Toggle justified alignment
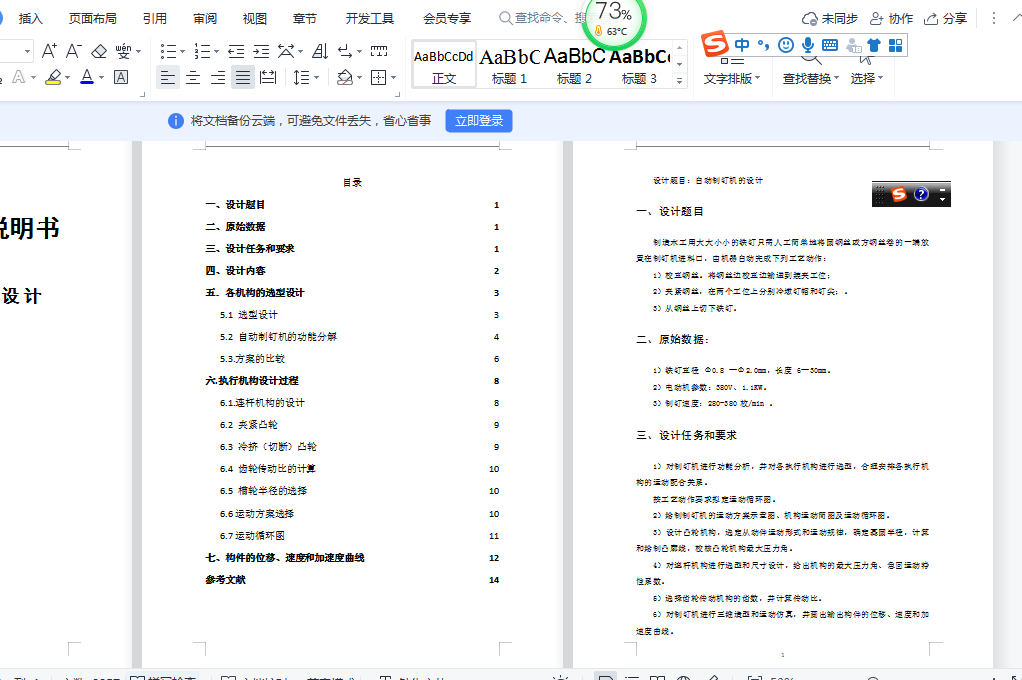 tap(242, 76)
